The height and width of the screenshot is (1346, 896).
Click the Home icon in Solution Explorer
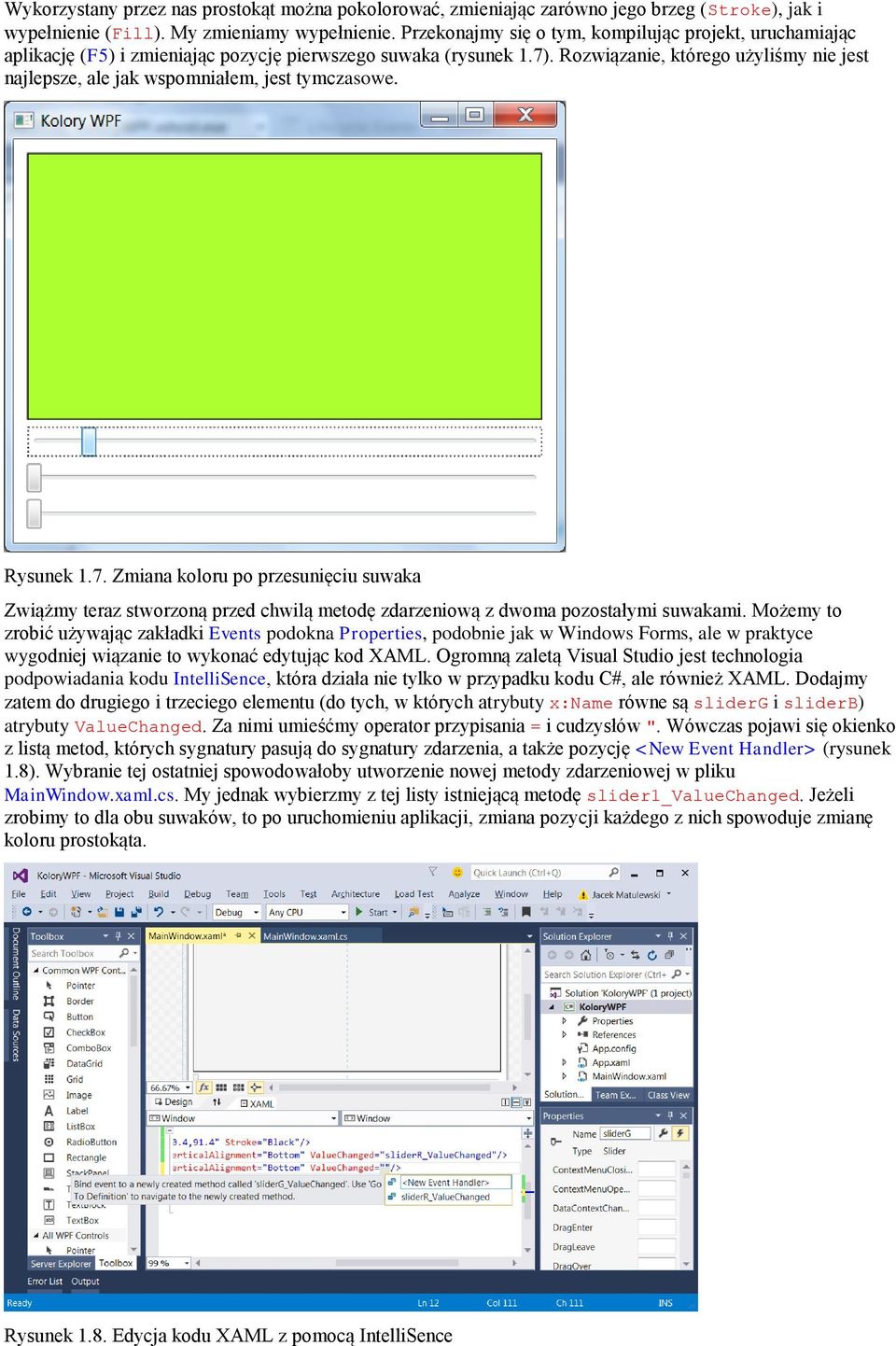586,955
